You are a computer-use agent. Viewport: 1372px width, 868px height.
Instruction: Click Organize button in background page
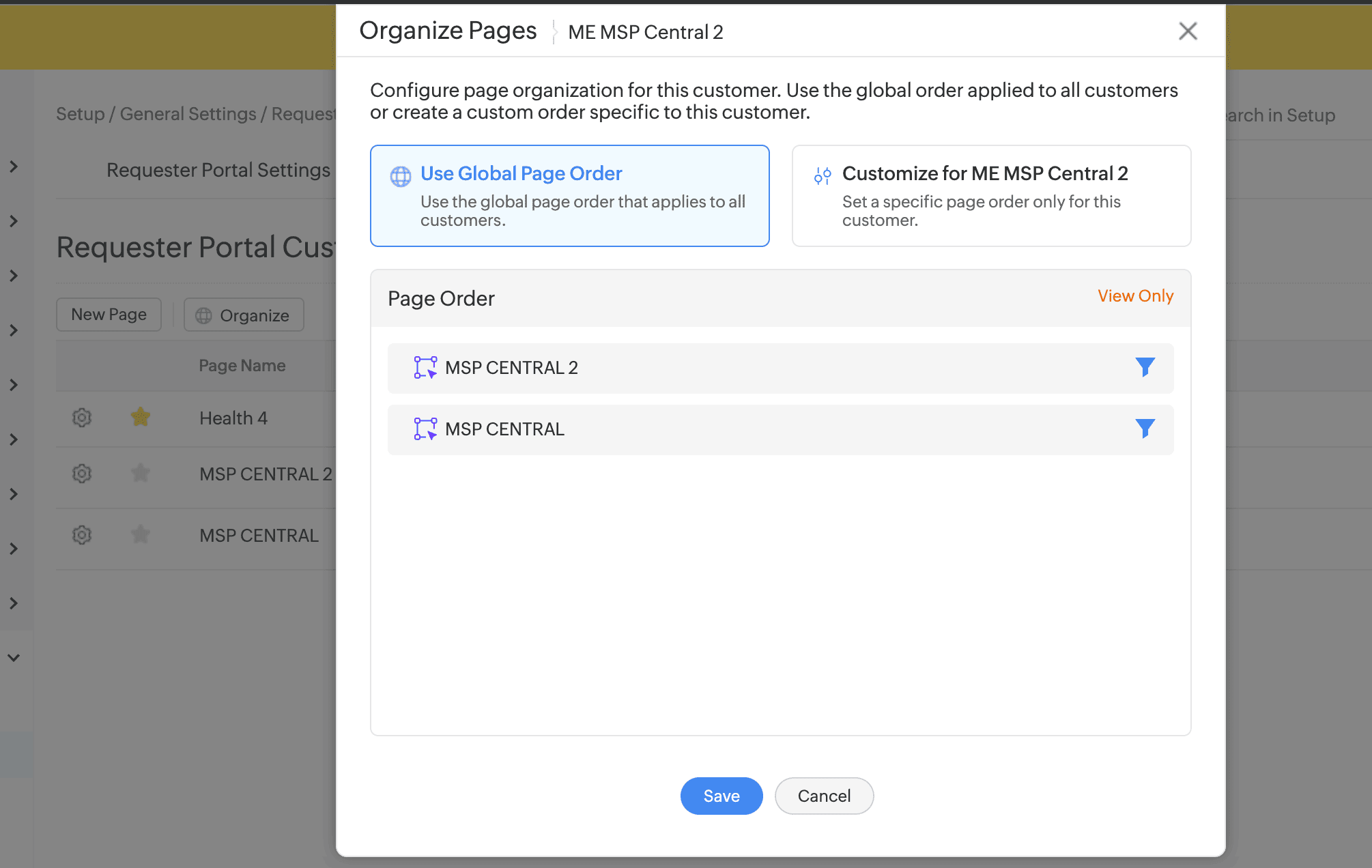coord(244,315)
